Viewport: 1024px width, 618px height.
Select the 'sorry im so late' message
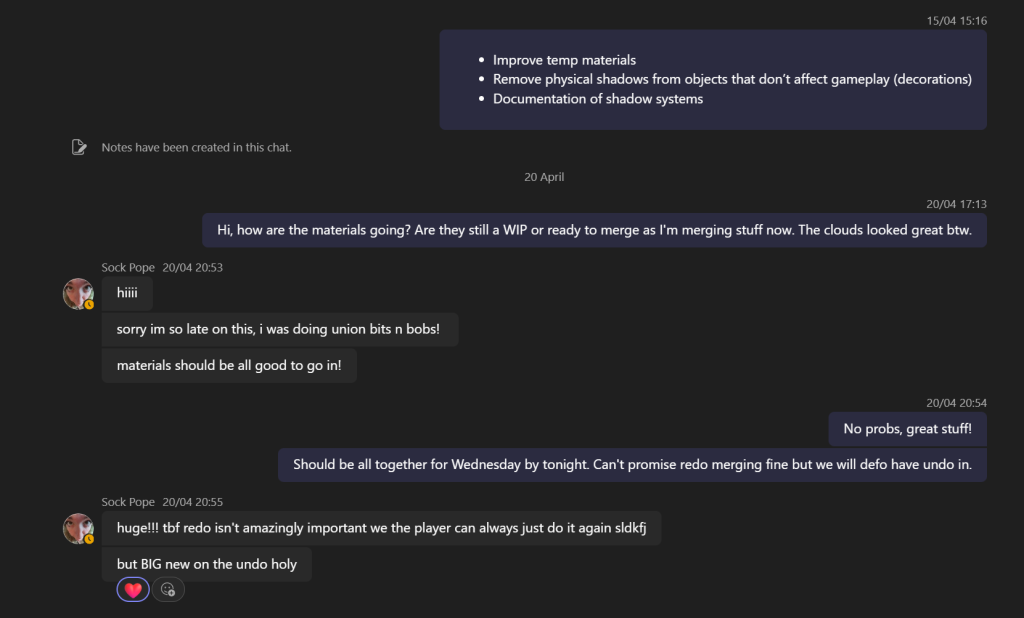(x=280, y=329)
